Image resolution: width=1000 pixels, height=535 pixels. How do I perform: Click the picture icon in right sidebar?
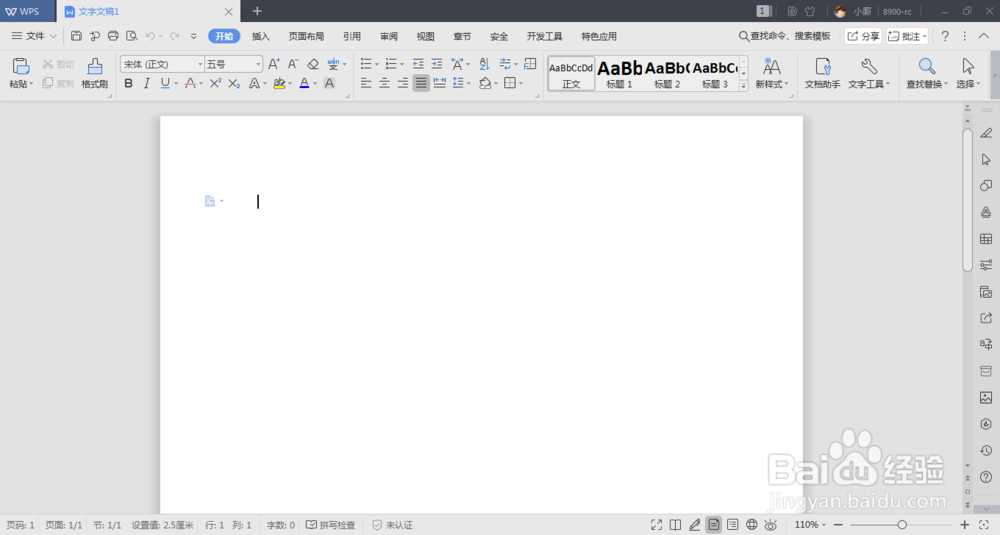pos(986,397)
